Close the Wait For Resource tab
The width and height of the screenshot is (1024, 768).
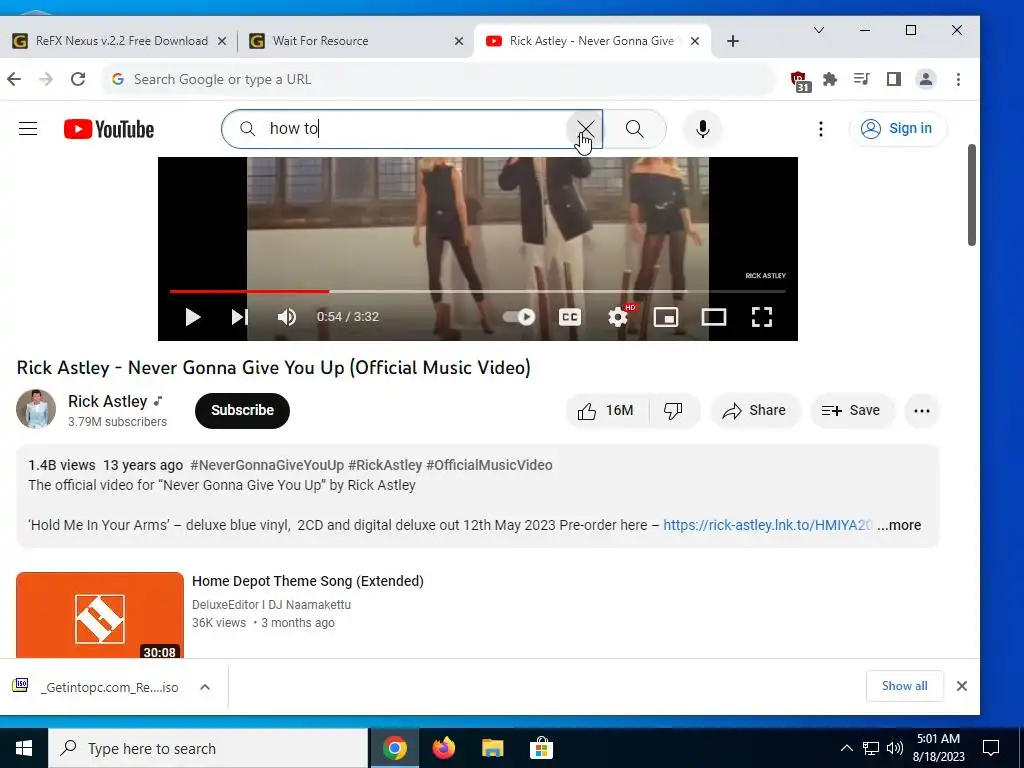pos(458,41)
